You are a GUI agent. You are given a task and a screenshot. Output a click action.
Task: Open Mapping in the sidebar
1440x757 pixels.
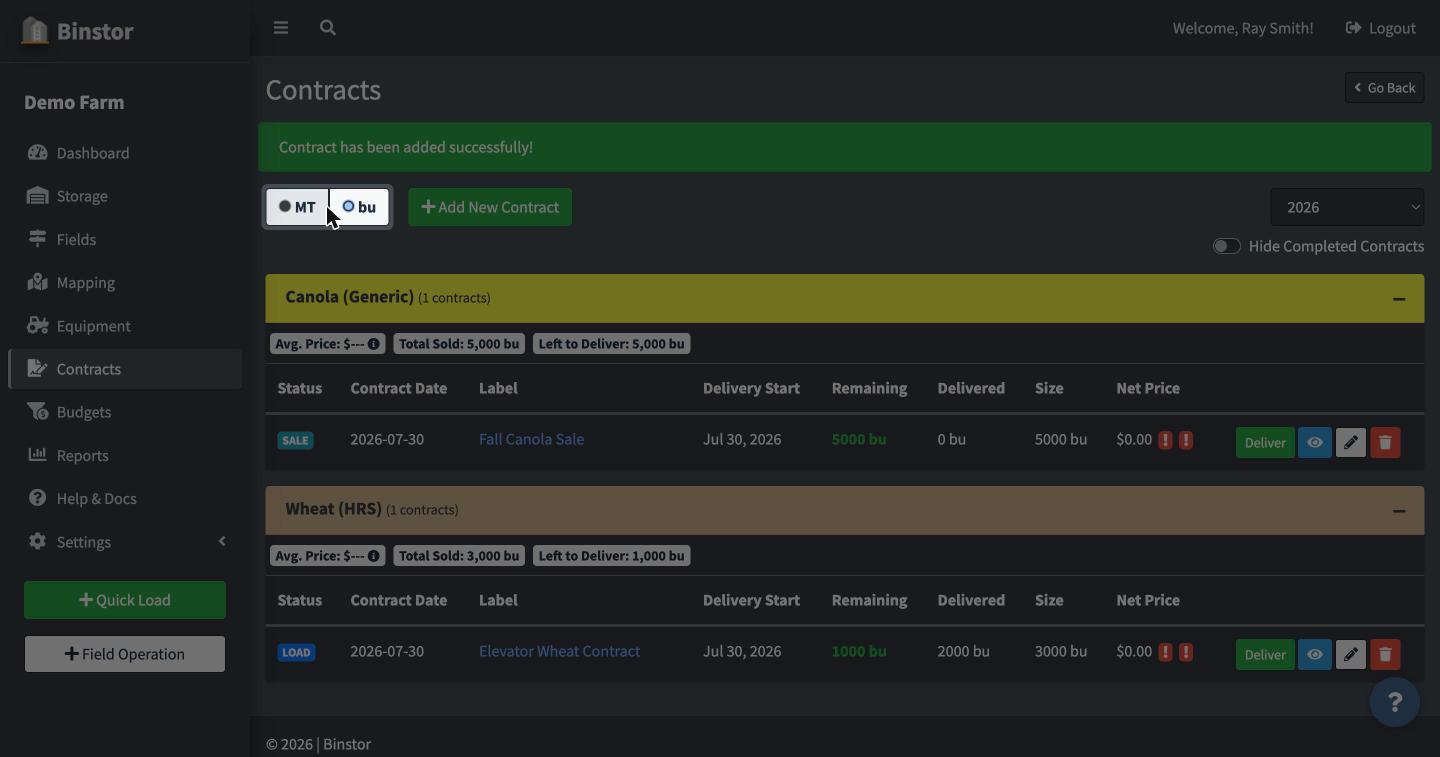coord(125,282)
